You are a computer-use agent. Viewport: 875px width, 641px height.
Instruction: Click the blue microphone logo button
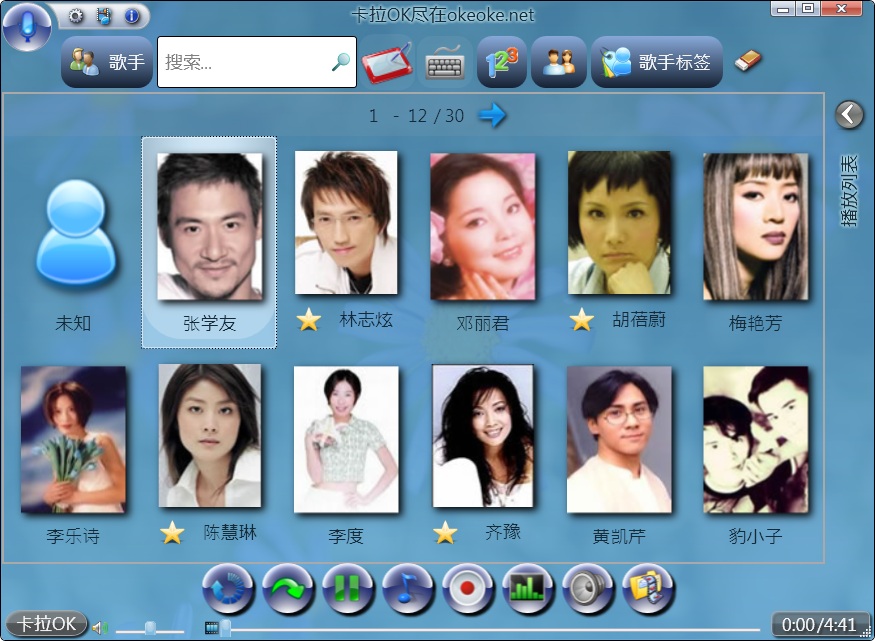(26, 26)
